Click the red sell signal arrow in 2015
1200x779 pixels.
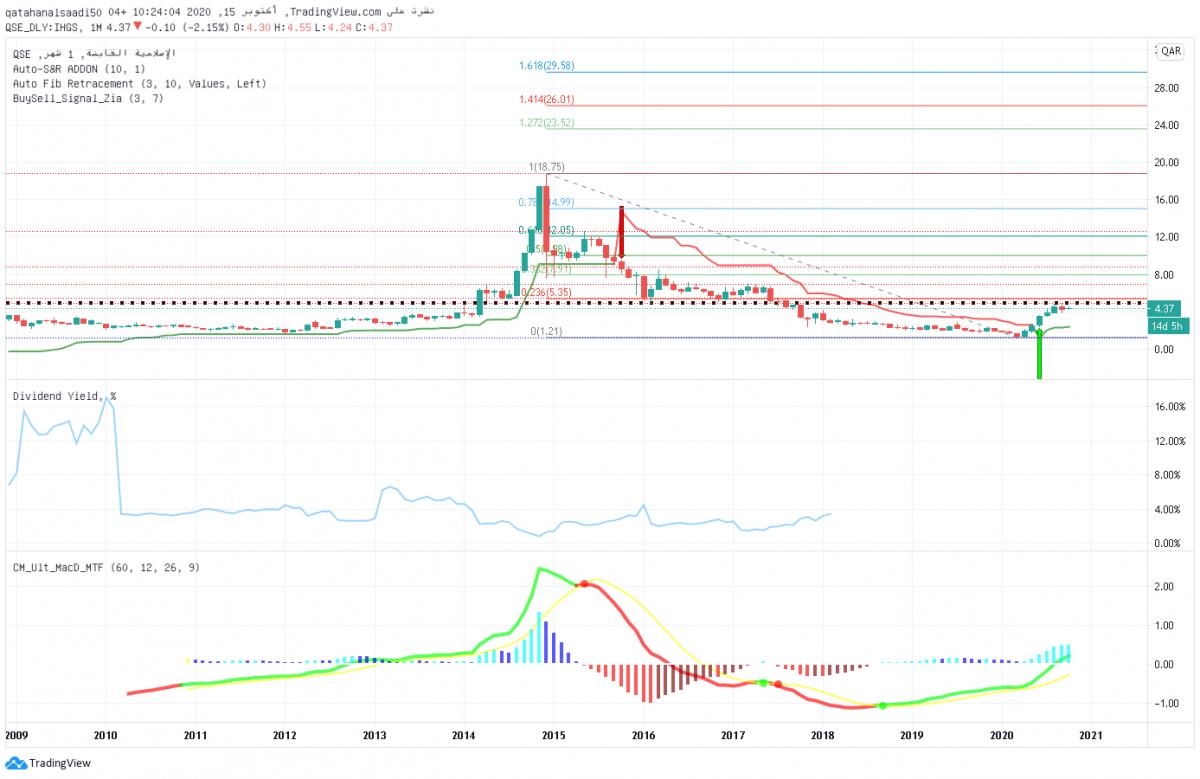point(621,233)
